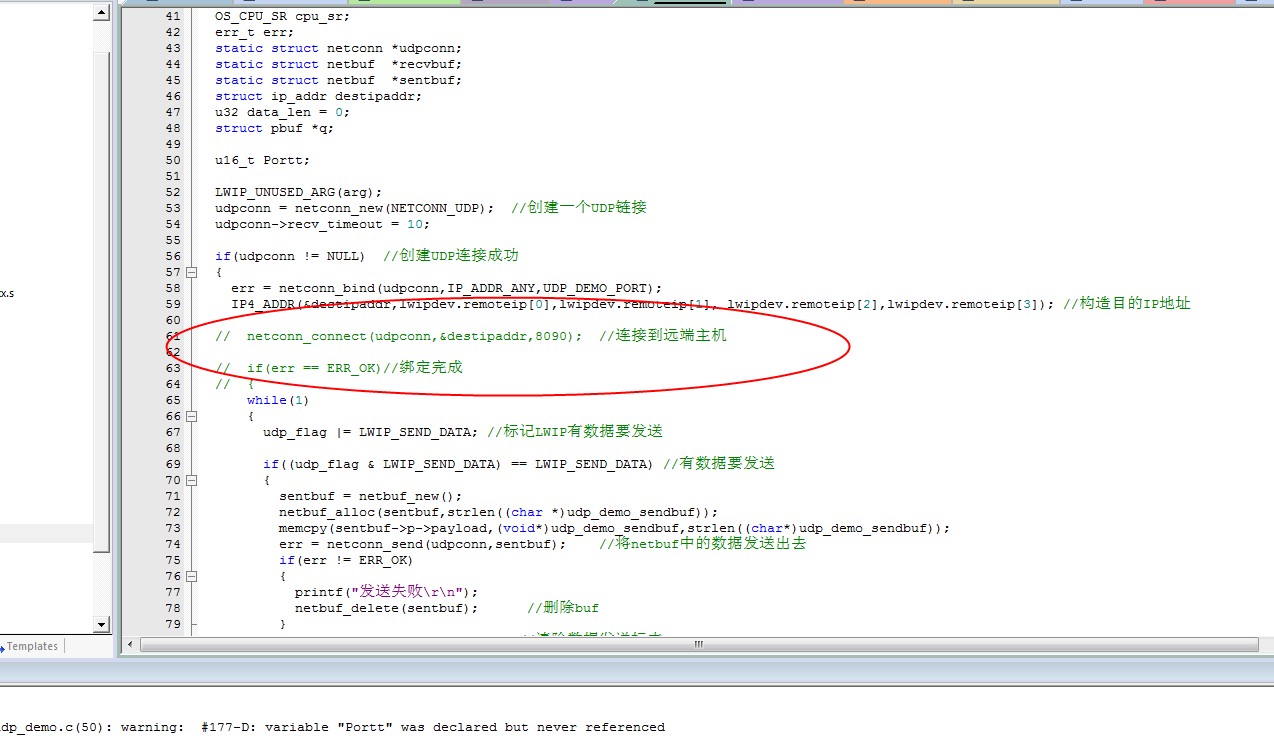Open the Portt warning in build output
Screen dimensions: 1274x745
(332, 727)
